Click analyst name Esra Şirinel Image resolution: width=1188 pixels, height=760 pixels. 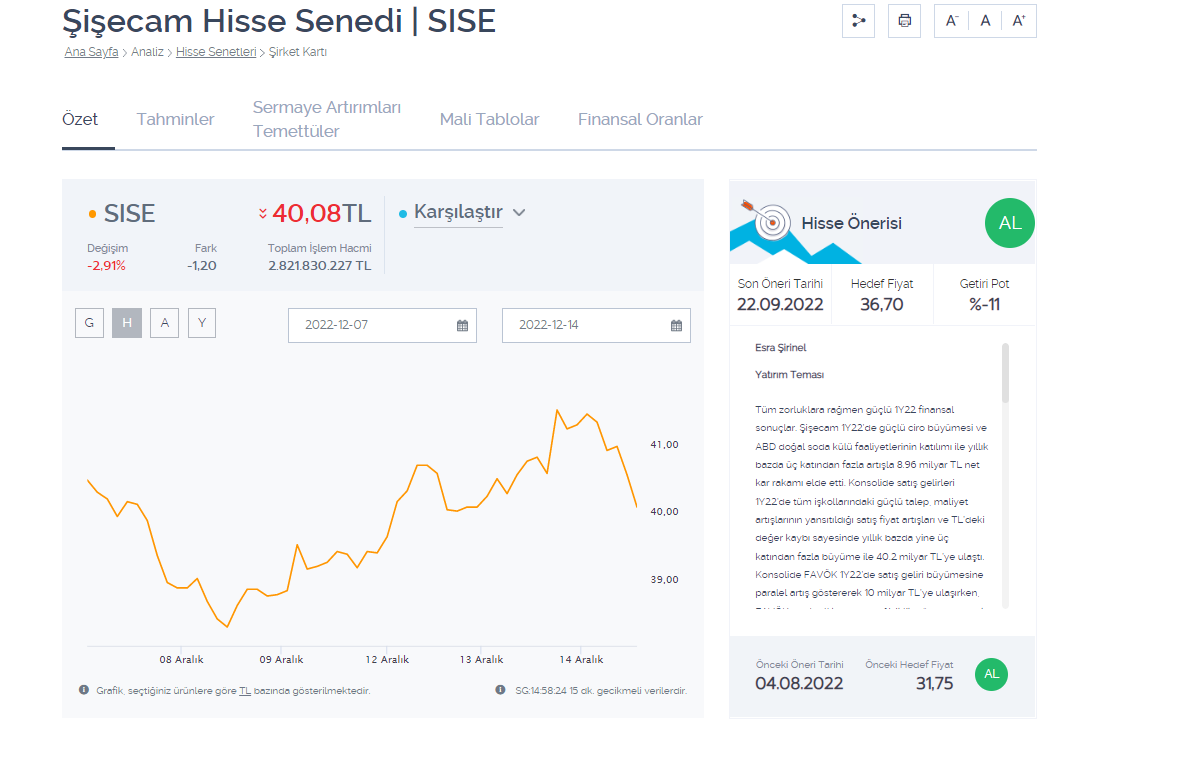(x=780, y=348)
